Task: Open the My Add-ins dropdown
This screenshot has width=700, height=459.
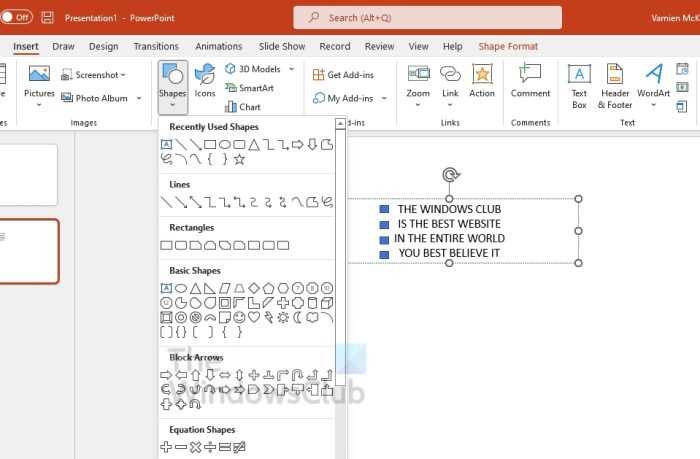Action: click(x=384, y=98)
